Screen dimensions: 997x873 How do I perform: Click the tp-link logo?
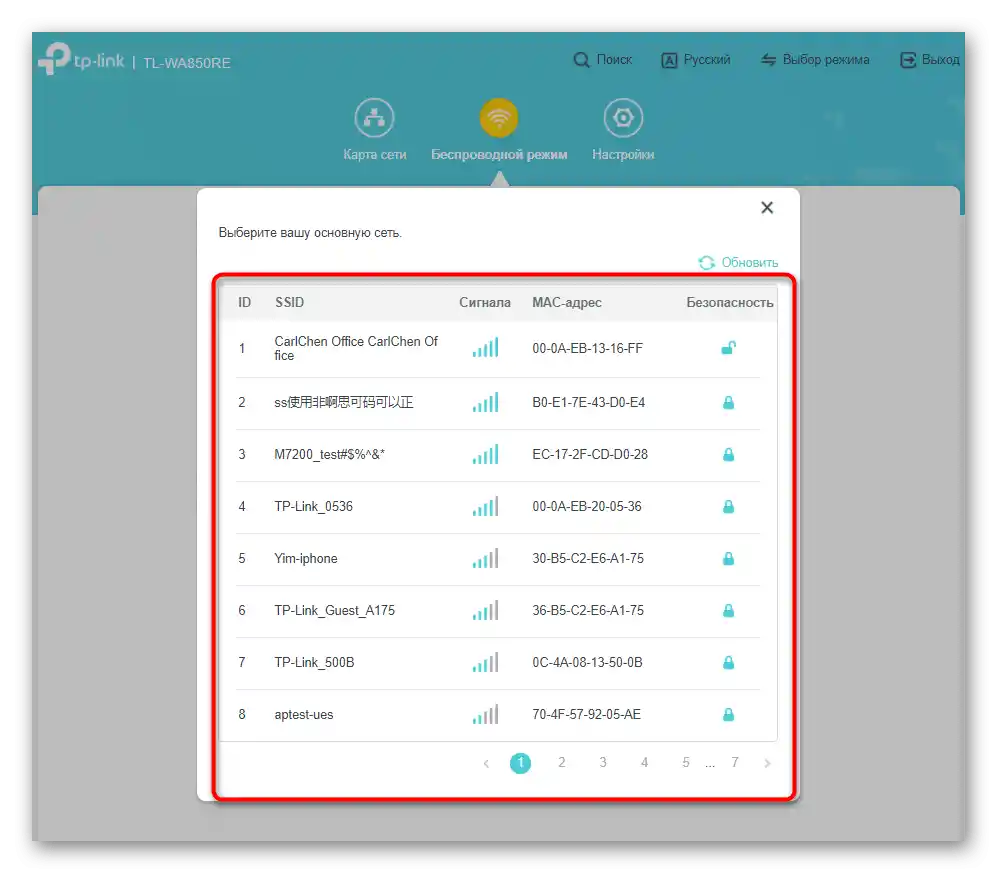pyautogui.click(x=81, y=59)
